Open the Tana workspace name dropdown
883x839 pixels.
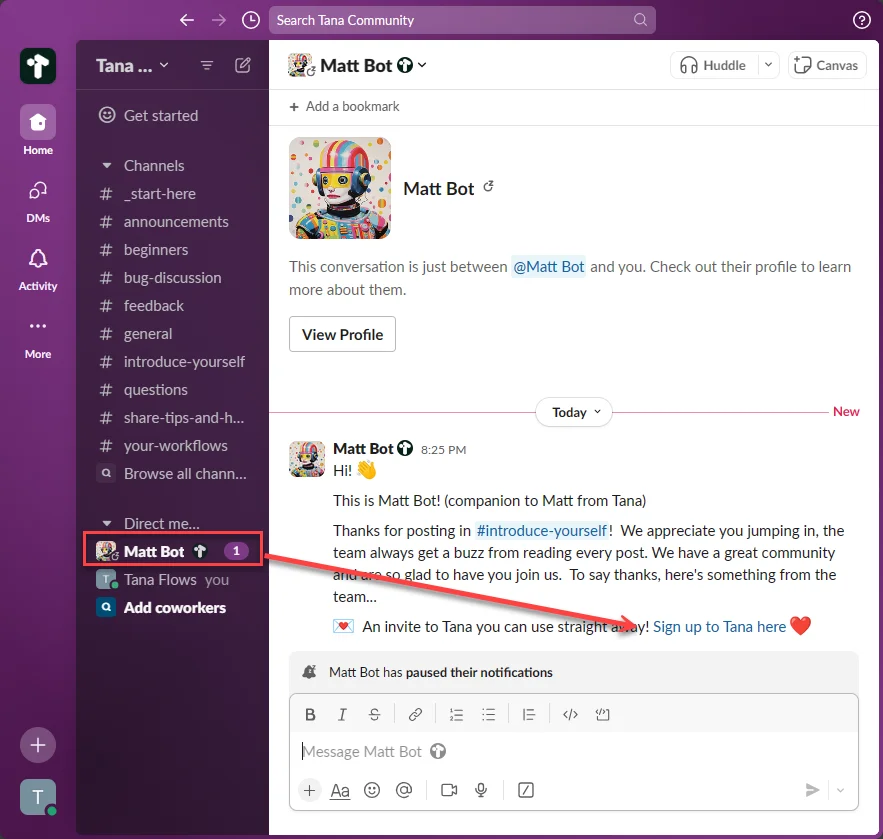click(x=132, y=66)
